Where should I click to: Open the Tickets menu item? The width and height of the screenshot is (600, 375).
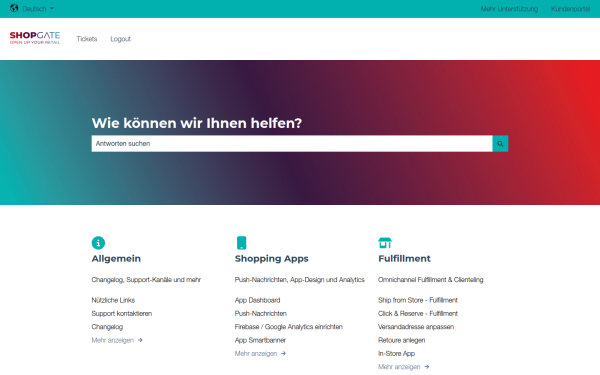point(87,39)
